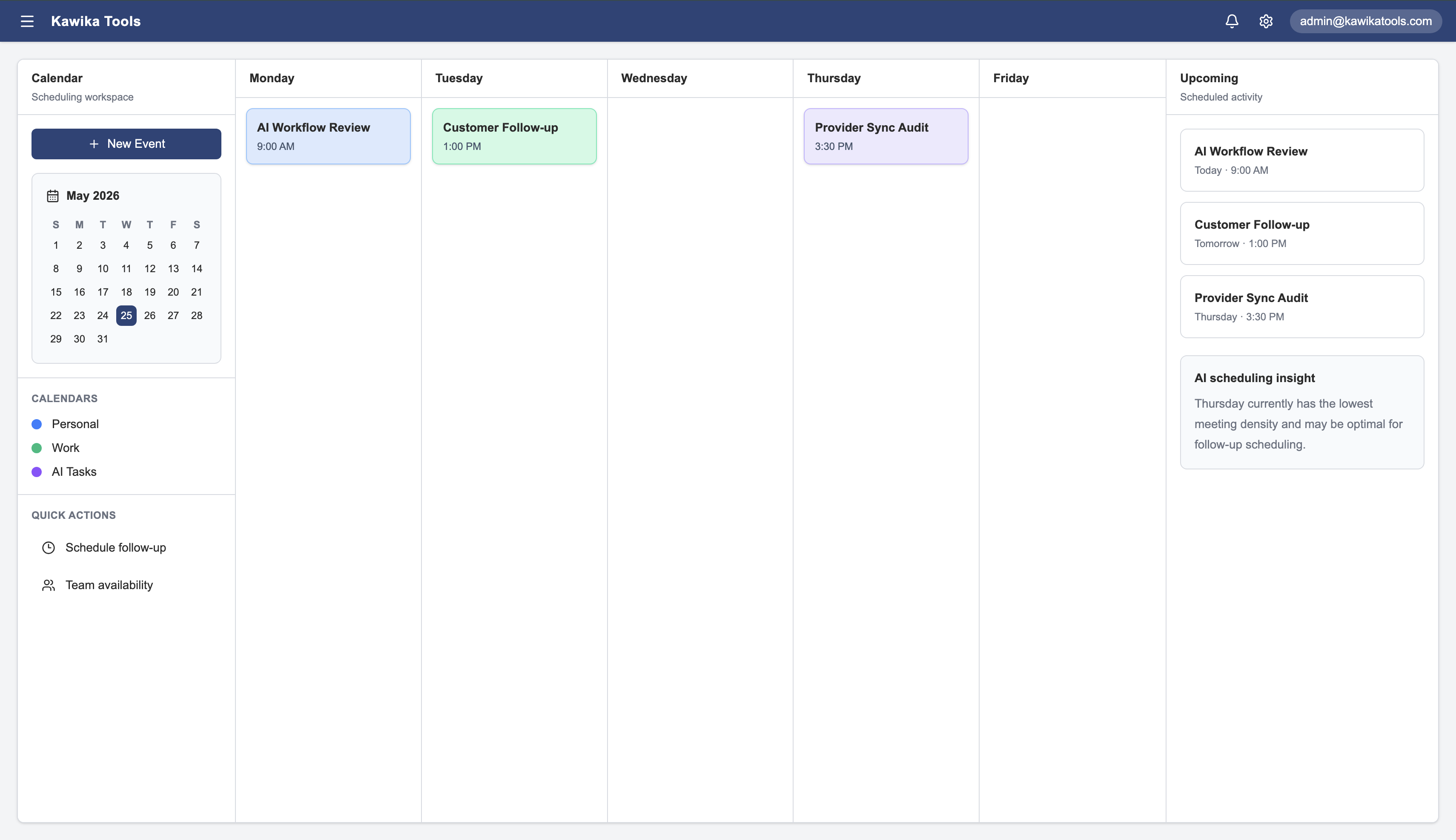This screenshot has width=1456, height=840.
Task: Open Customer Follow-up event on Tuesday
Action: 514,136
